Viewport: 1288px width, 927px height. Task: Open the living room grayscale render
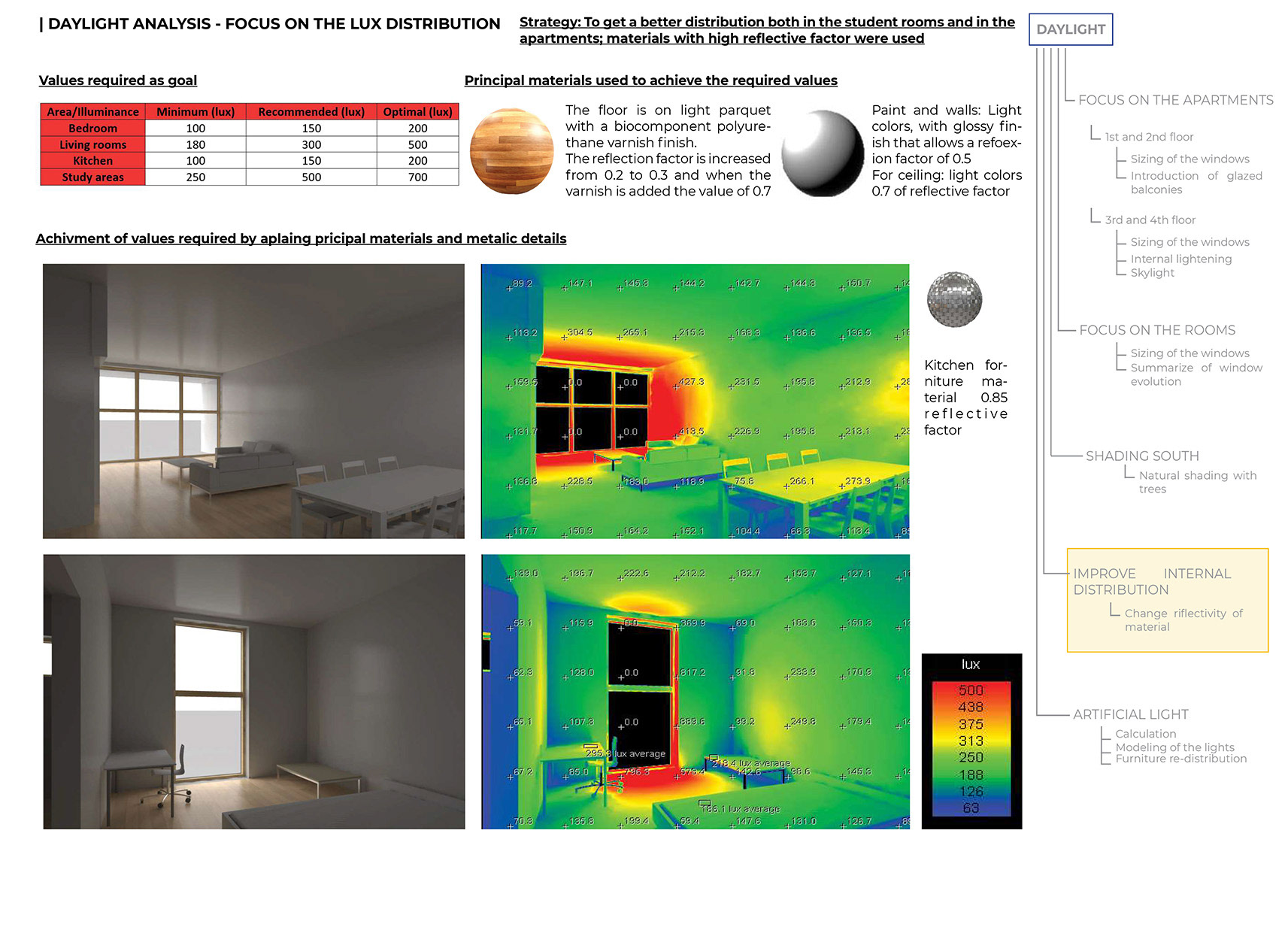click(253, 401)
